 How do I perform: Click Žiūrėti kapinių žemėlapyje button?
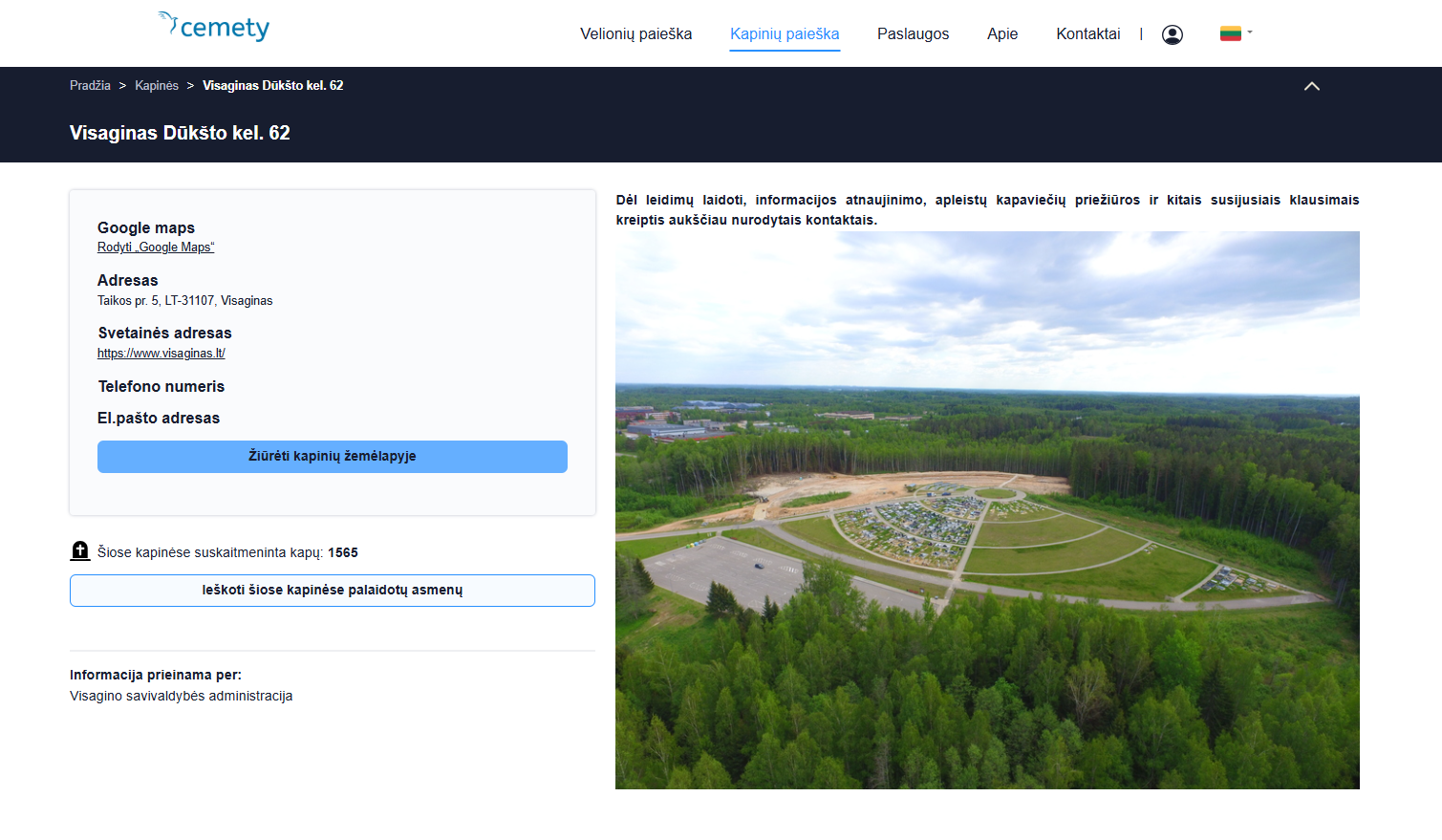coord(333,457)
